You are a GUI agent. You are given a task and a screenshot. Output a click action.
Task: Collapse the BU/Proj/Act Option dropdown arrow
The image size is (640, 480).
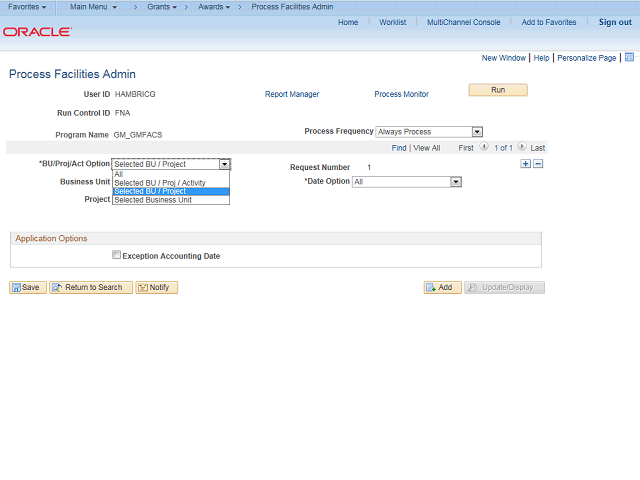224,164
